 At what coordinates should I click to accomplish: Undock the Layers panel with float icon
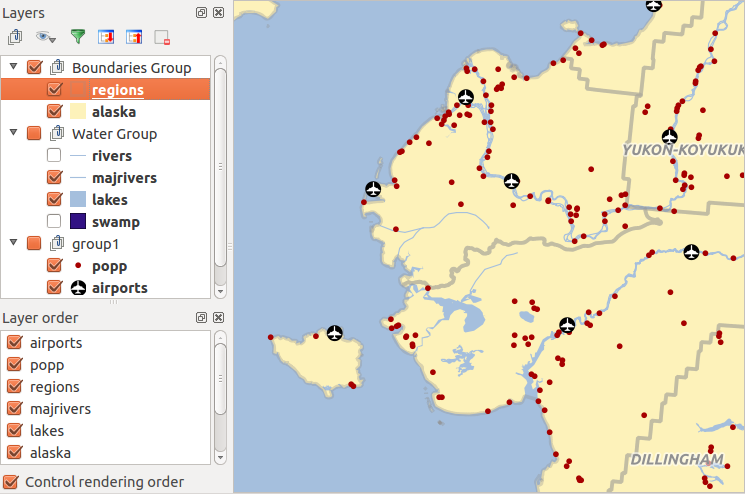[x=202, y=12]
